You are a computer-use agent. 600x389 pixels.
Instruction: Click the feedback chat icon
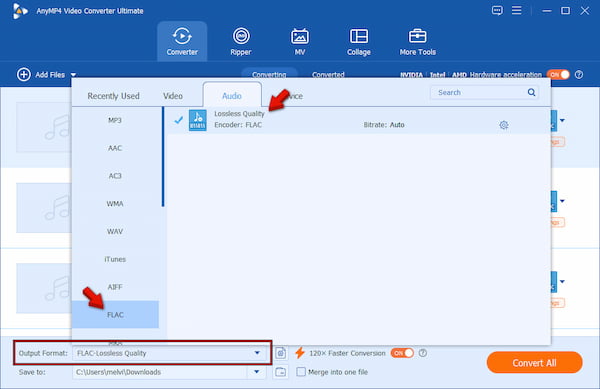click(x=497, y=10)
